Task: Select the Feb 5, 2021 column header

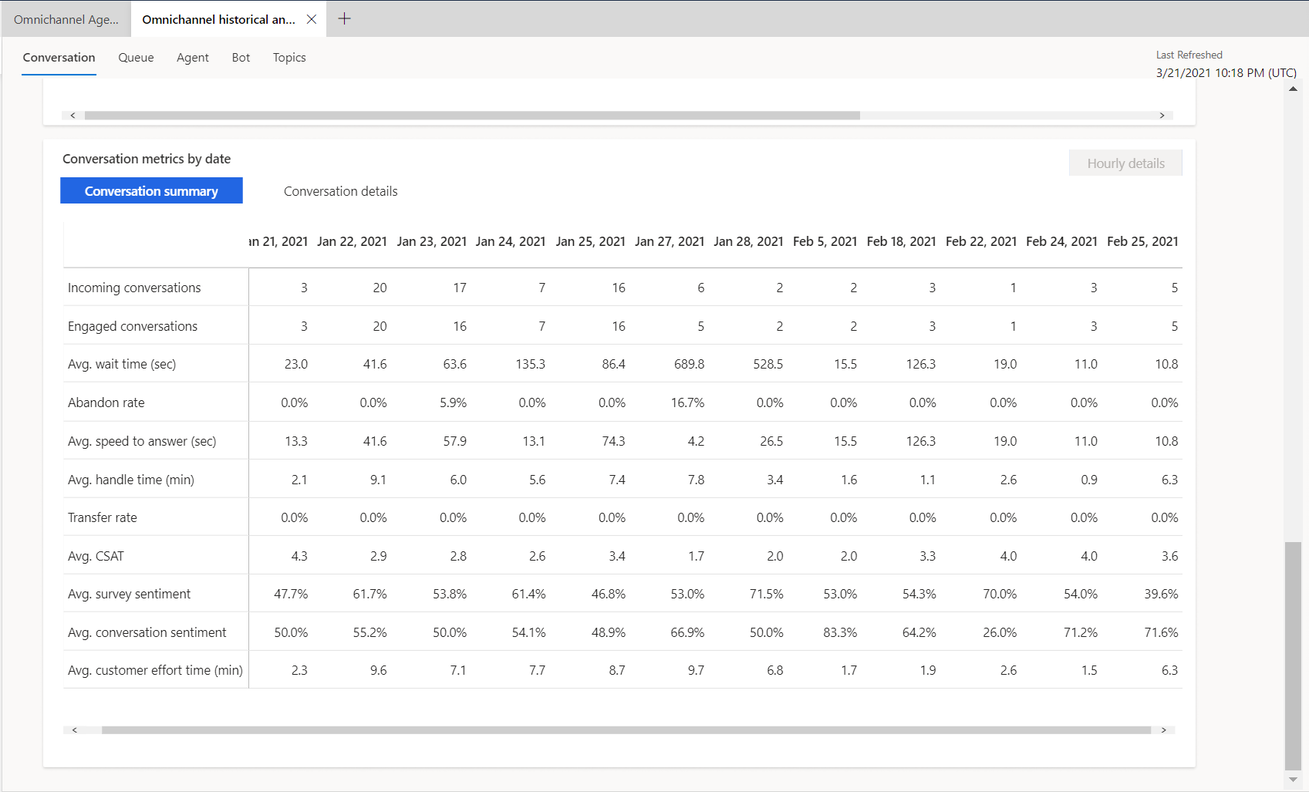Action: (825, 241)
